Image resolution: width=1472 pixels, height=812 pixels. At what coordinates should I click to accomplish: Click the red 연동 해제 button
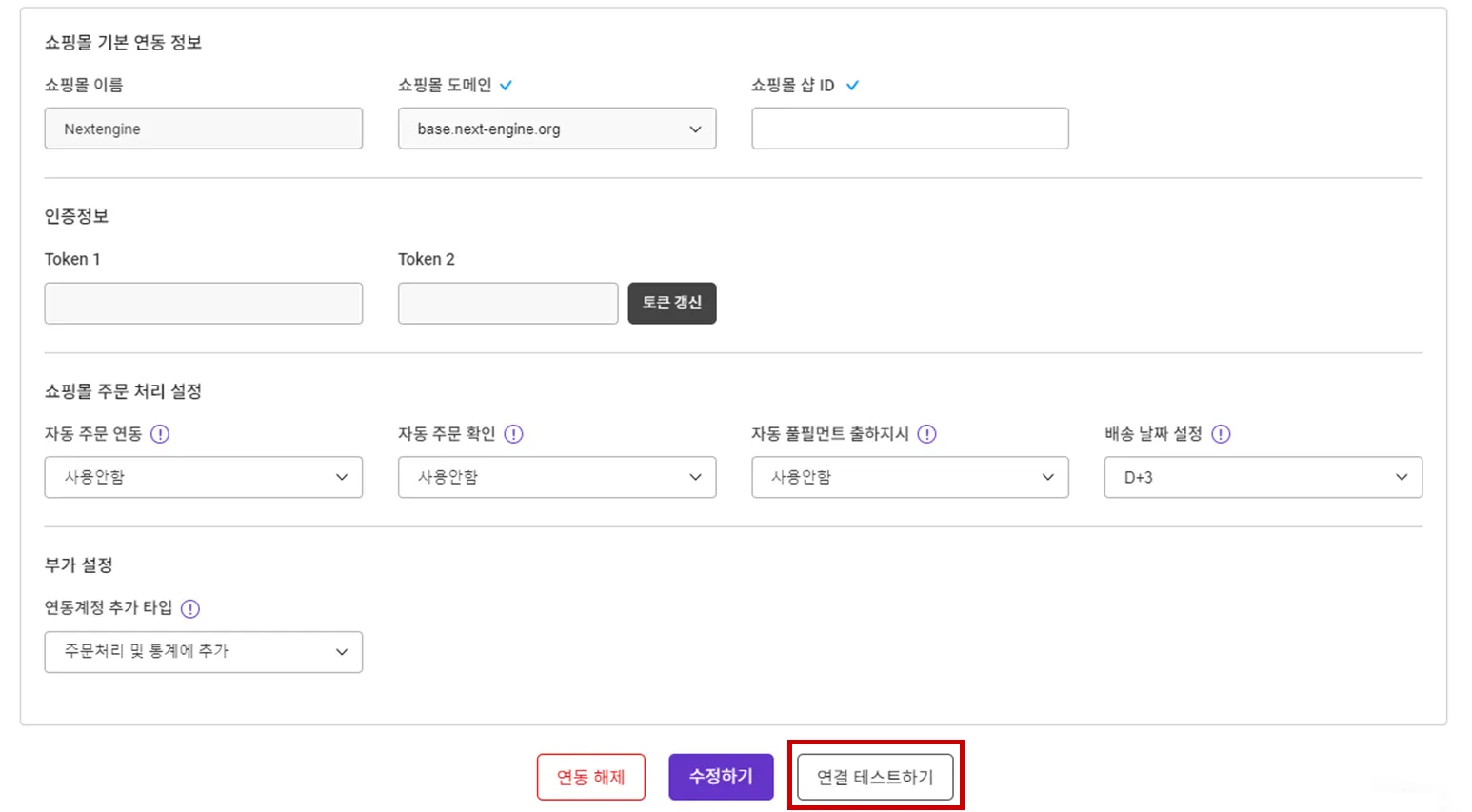click(x=590, y=777)
